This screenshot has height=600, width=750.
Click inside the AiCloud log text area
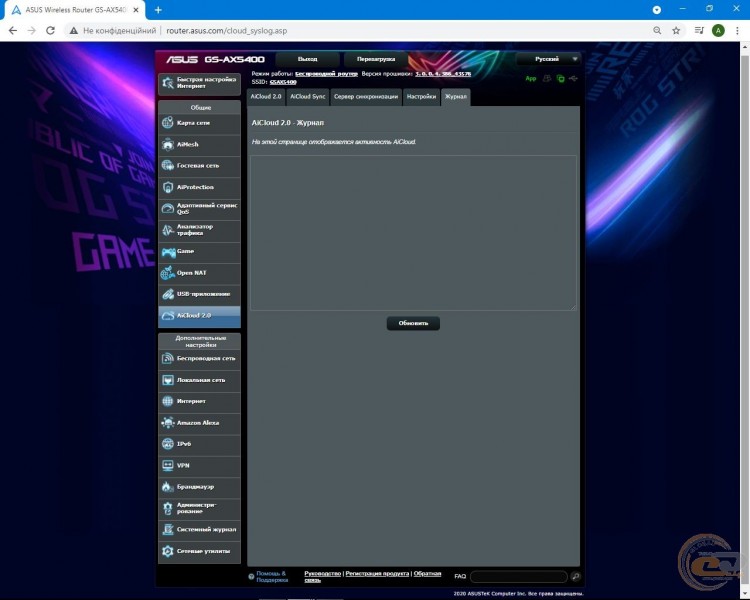pyautogui.click(x=413, y=233)
